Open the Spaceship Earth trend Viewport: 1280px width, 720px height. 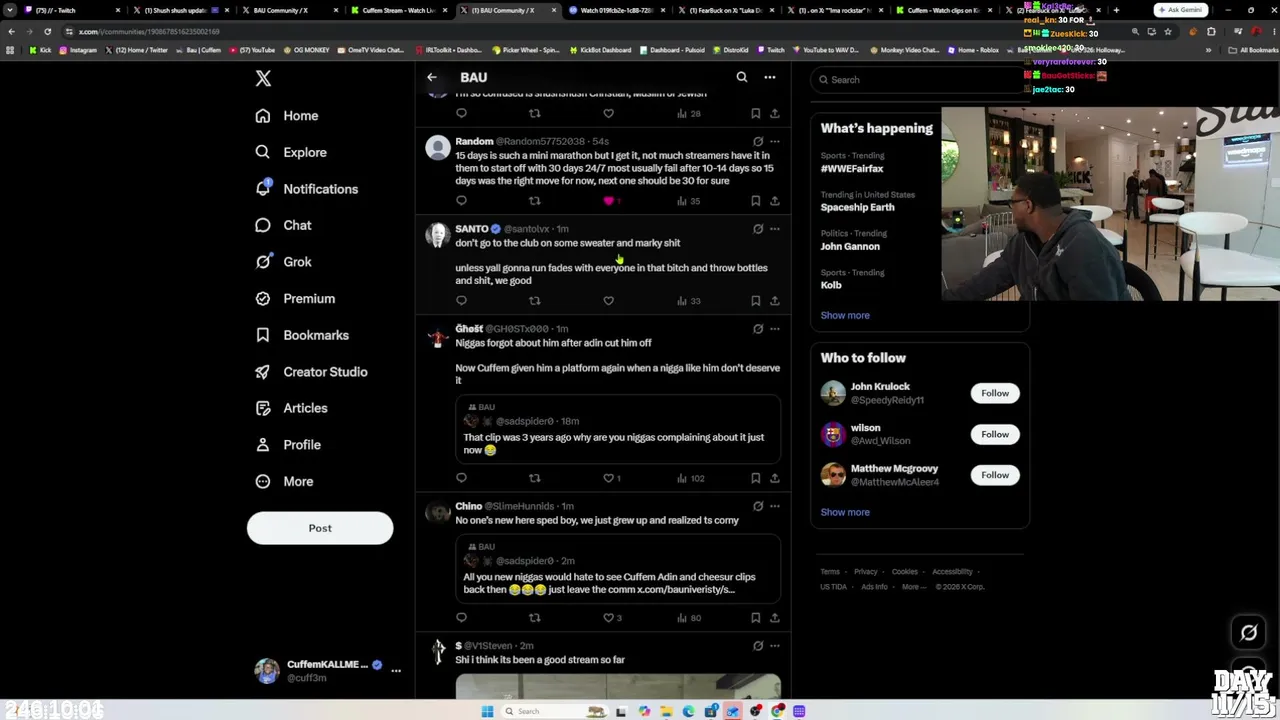[858, 207]
